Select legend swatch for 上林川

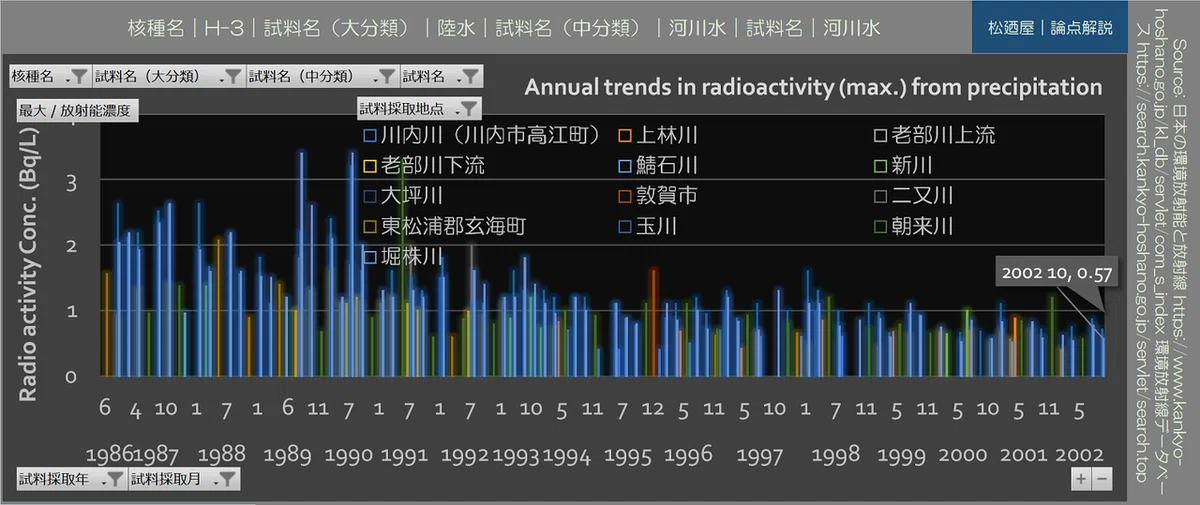point(624,135)
